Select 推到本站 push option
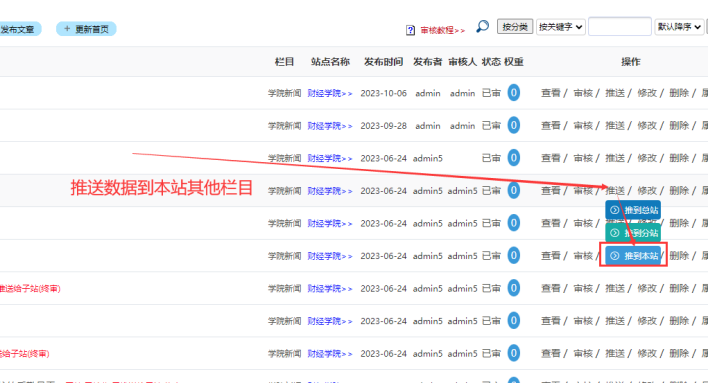This screenshot has width=708, height=384. (633, 256)
